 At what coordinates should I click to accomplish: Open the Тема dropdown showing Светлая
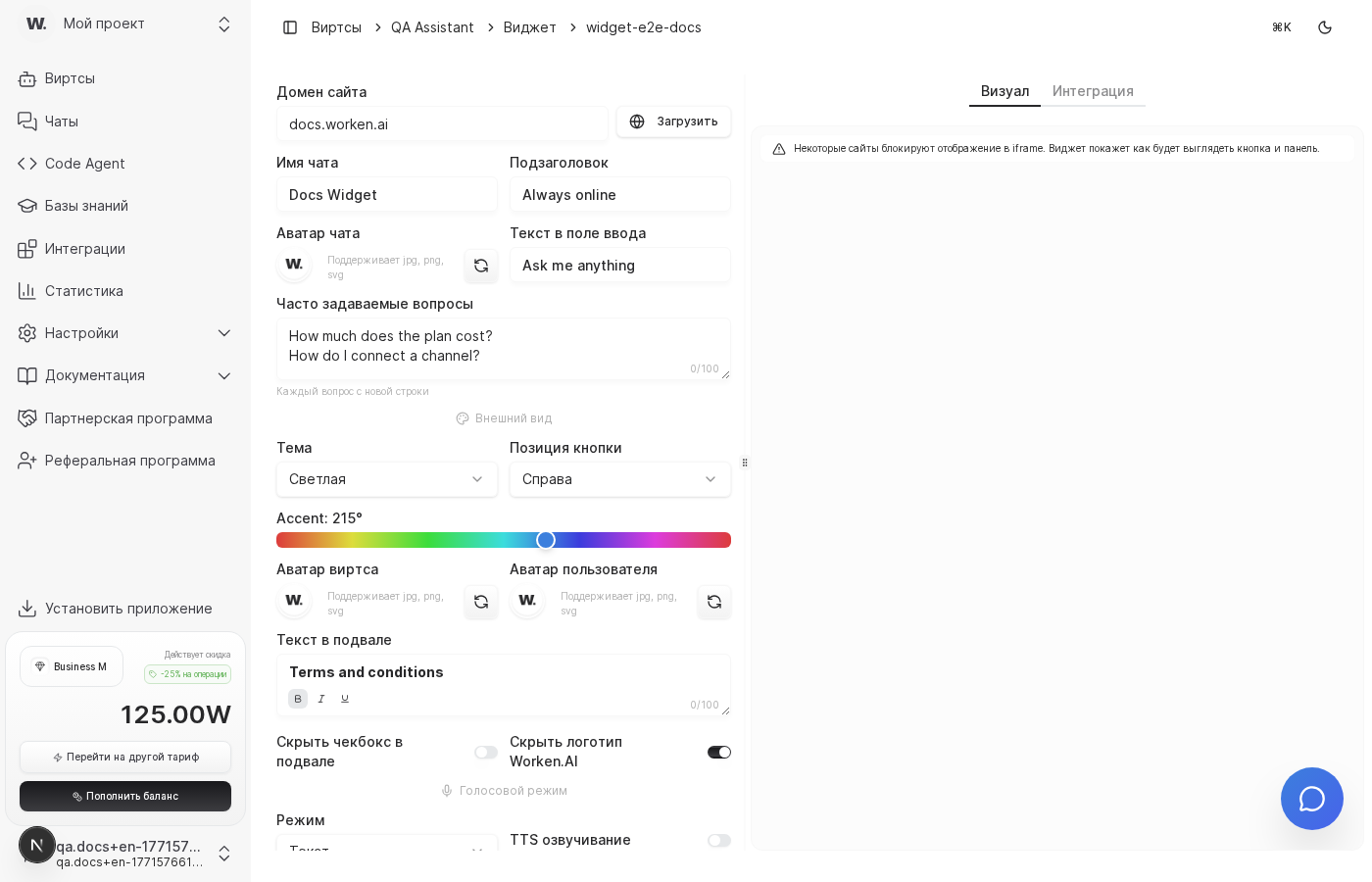[386, 479]
